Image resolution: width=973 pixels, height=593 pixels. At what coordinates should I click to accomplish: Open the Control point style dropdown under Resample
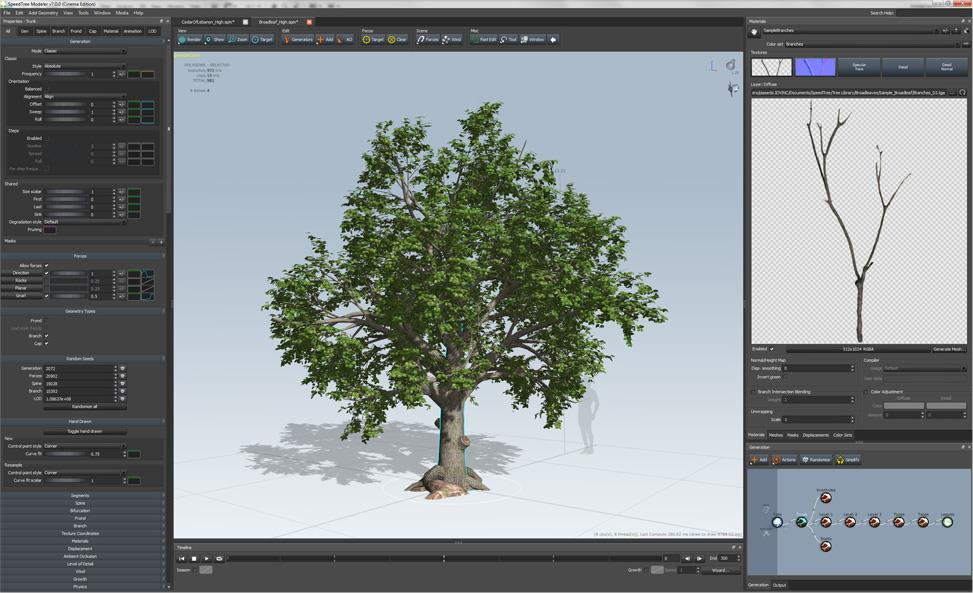pyautogui.click(x=84, y=473)
